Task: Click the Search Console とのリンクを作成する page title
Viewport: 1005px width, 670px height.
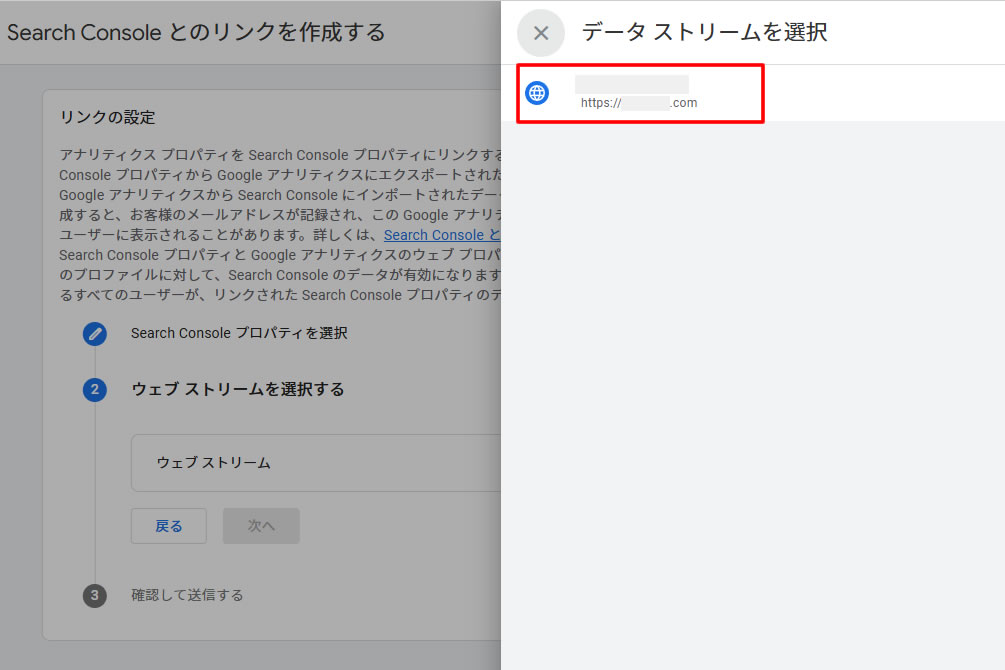Action: [195, 32]
